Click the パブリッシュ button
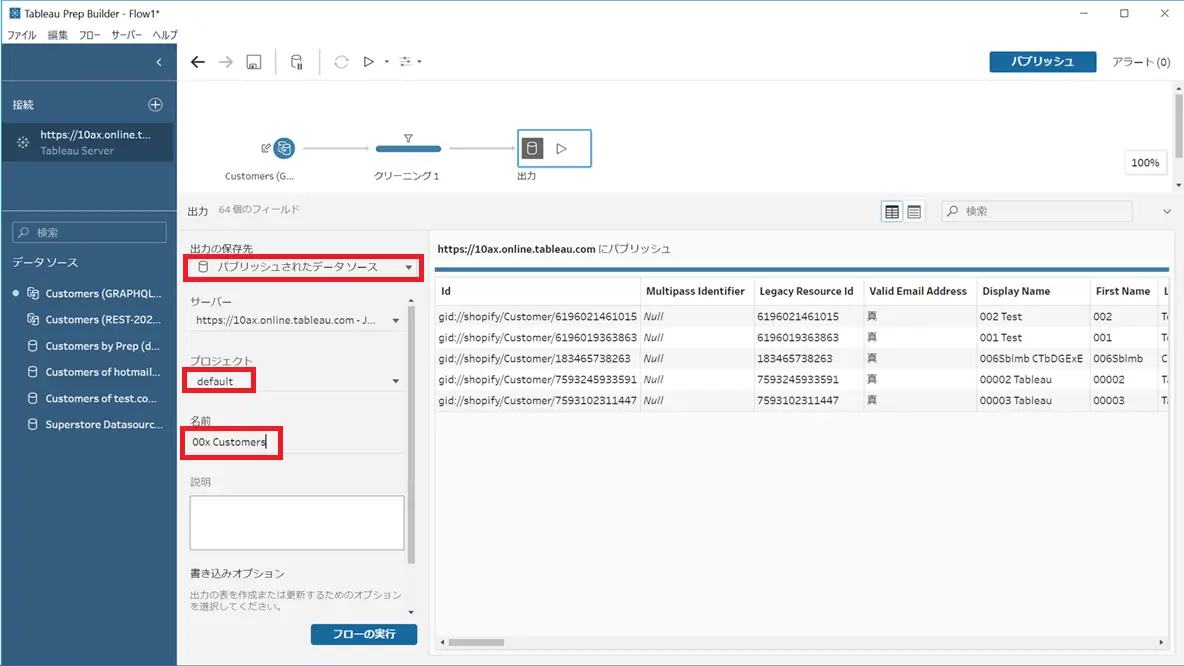The height and width of the screenshot is (666, 1184). click(x=1043, y=62)
